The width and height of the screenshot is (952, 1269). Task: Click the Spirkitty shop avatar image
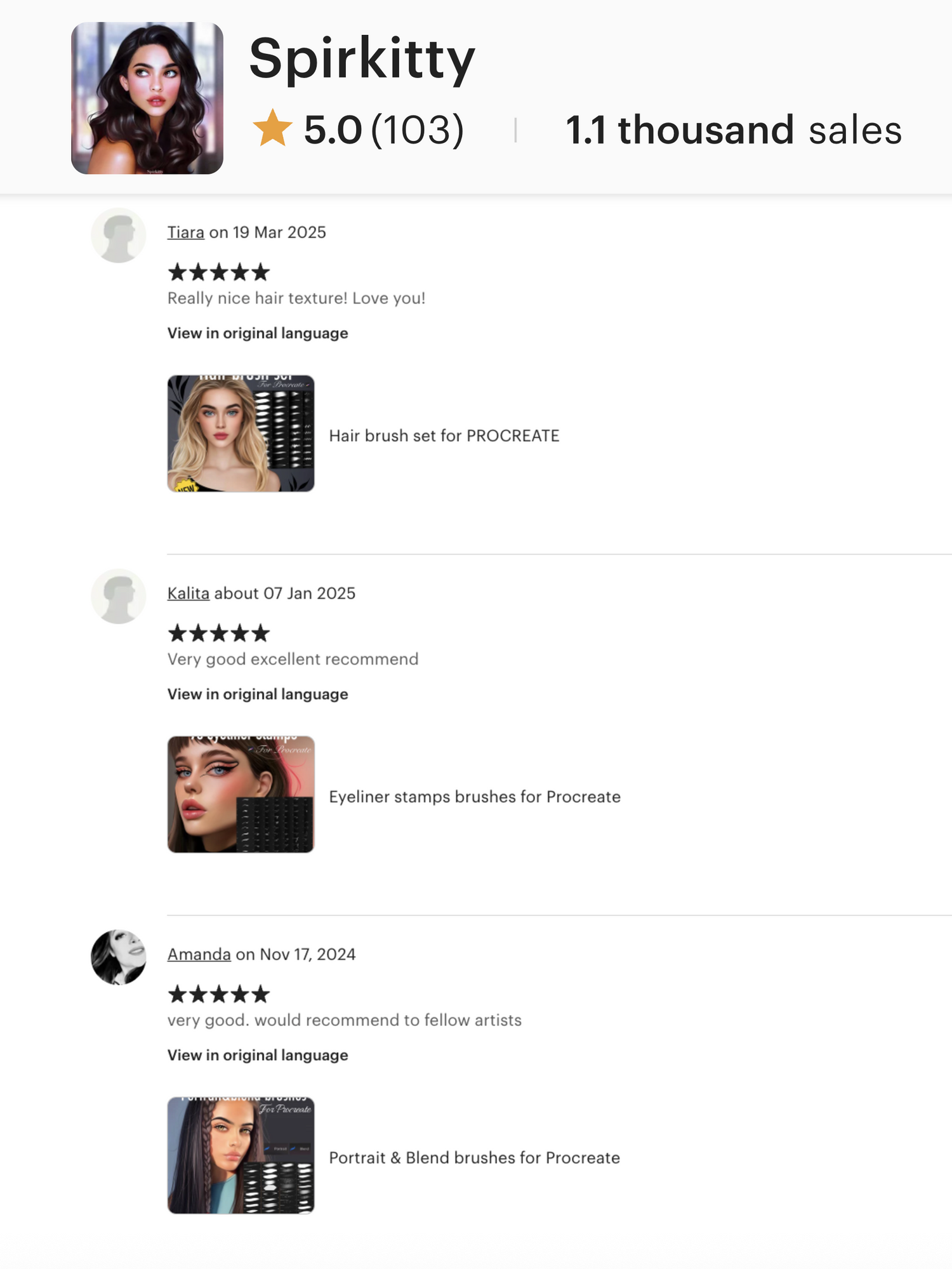(147, 98)
